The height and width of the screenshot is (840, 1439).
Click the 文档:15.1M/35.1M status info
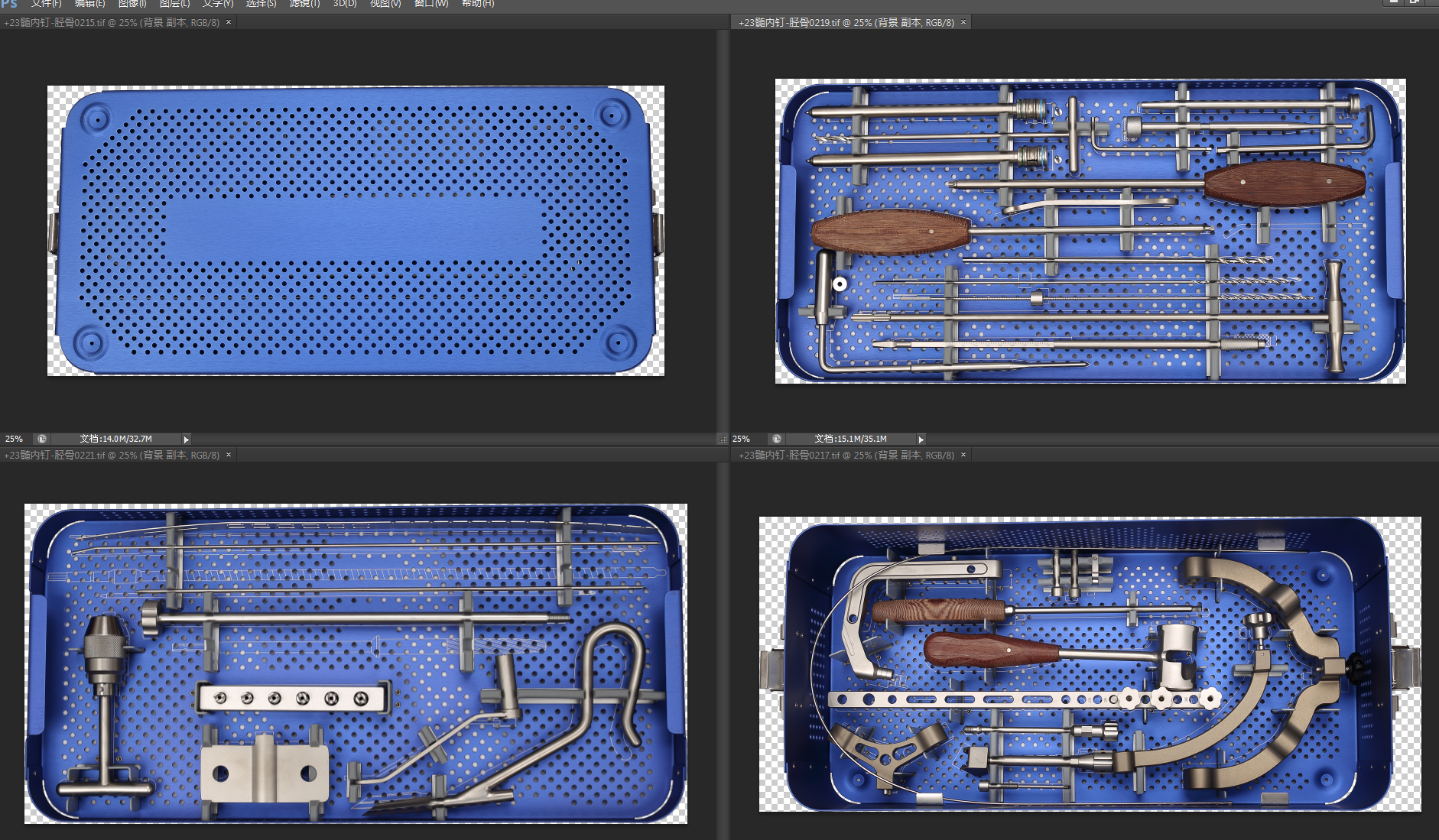coord(851,439)
